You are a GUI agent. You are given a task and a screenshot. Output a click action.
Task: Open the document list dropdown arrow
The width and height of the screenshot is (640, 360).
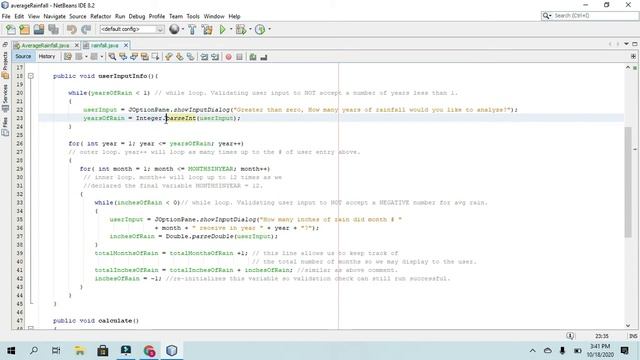pos(626,44)
